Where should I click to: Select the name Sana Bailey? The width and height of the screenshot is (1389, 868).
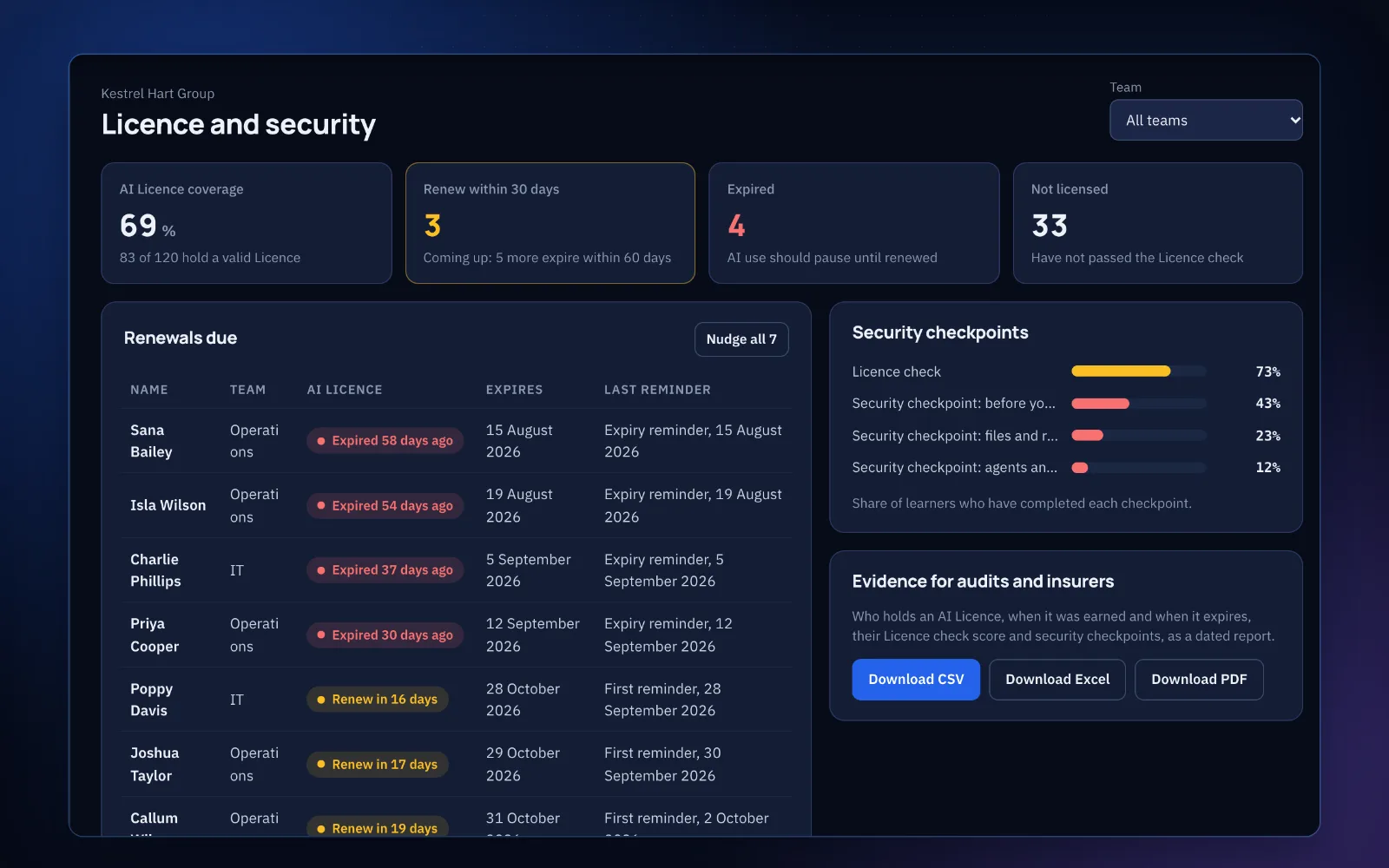(x=151, y=441)
